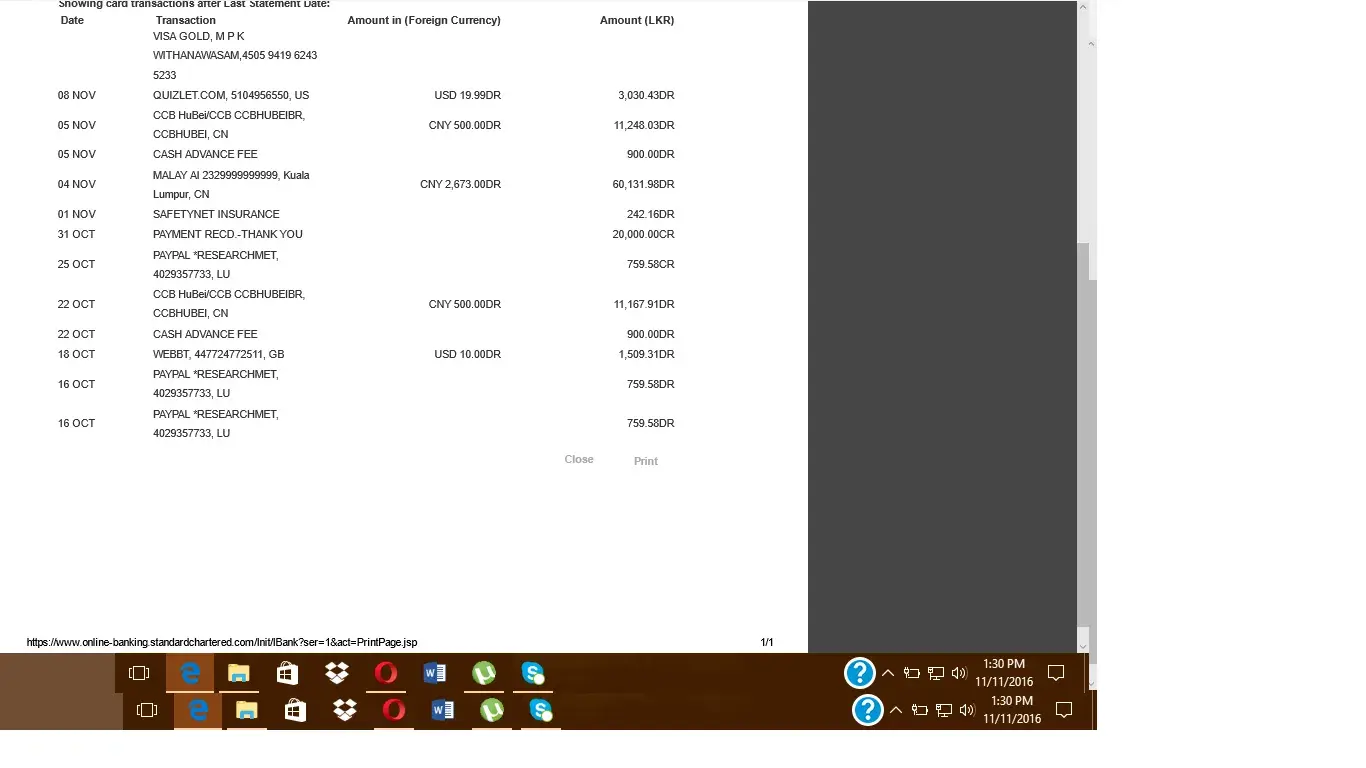Expand hidden tray icons in the upper taskbar row

pos(888,673)
